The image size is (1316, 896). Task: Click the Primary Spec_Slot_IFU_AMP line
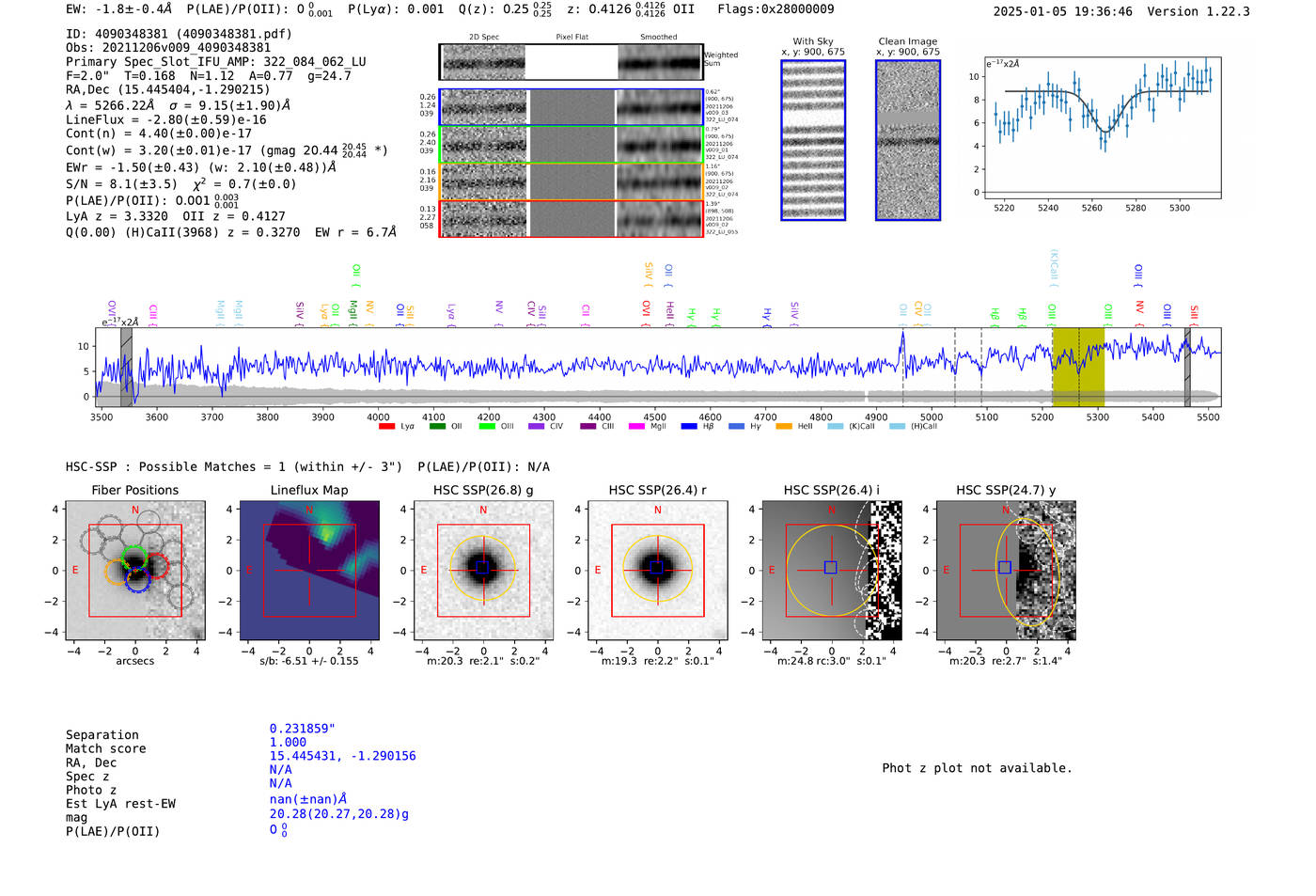[x=216, y=62]
